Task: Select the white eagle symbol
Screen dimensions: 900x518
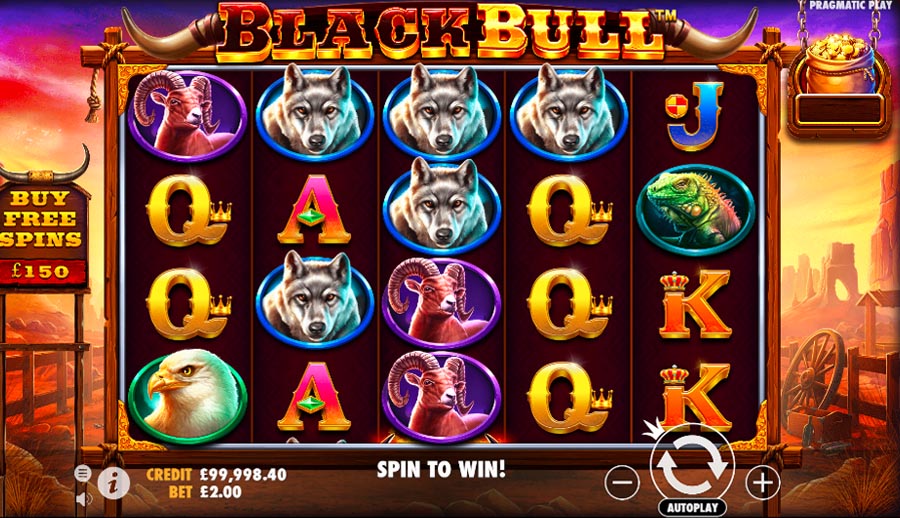Action: click(x=187, y=396)
